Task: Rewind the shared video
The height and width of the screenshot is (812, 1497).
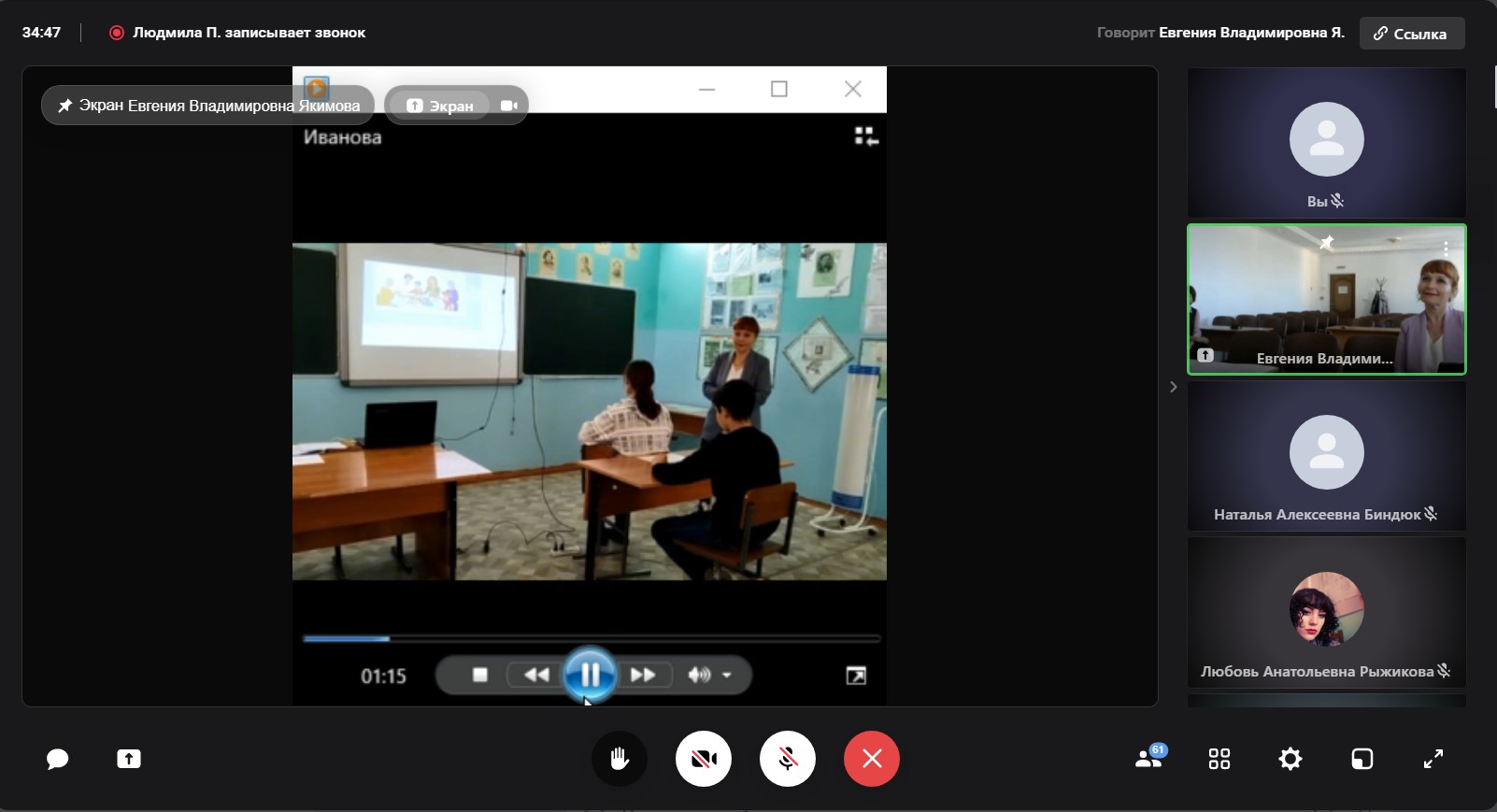Action: coord(536,675)
